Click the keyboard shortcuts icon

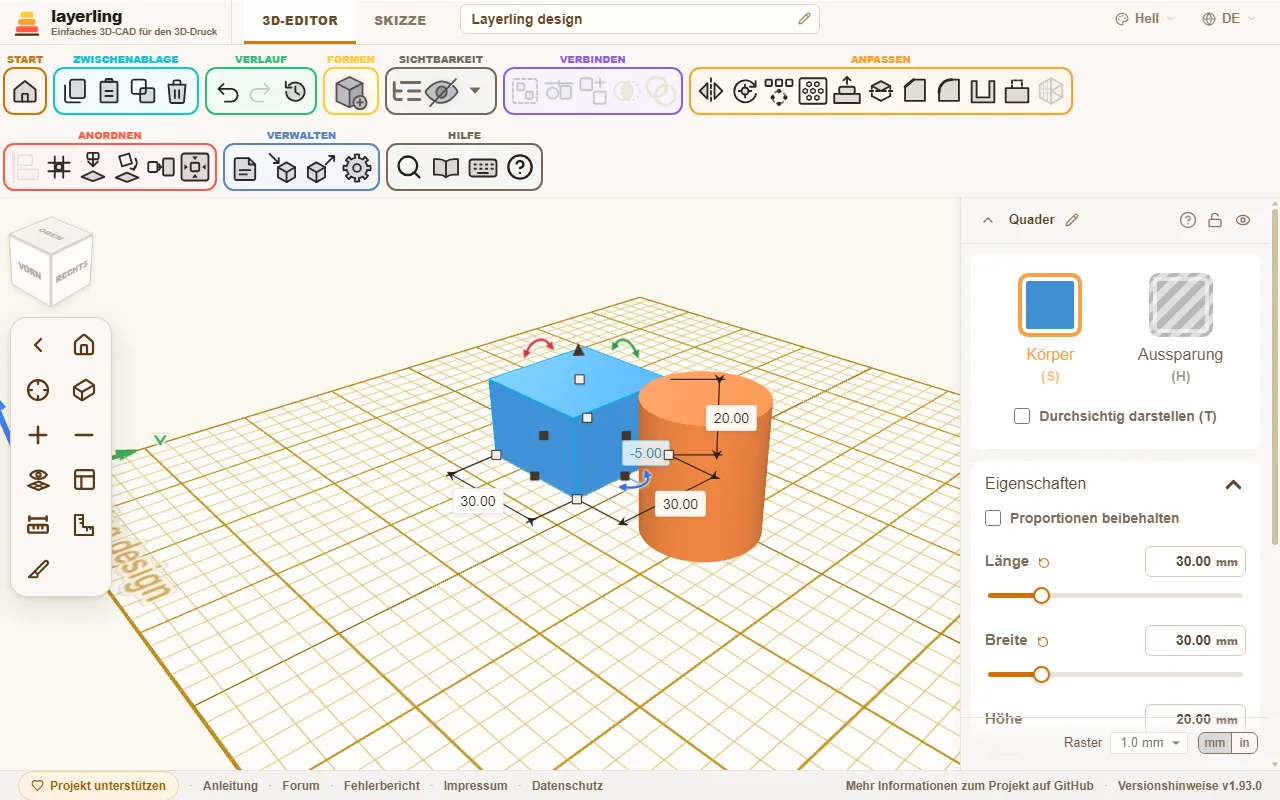[483, 168]
